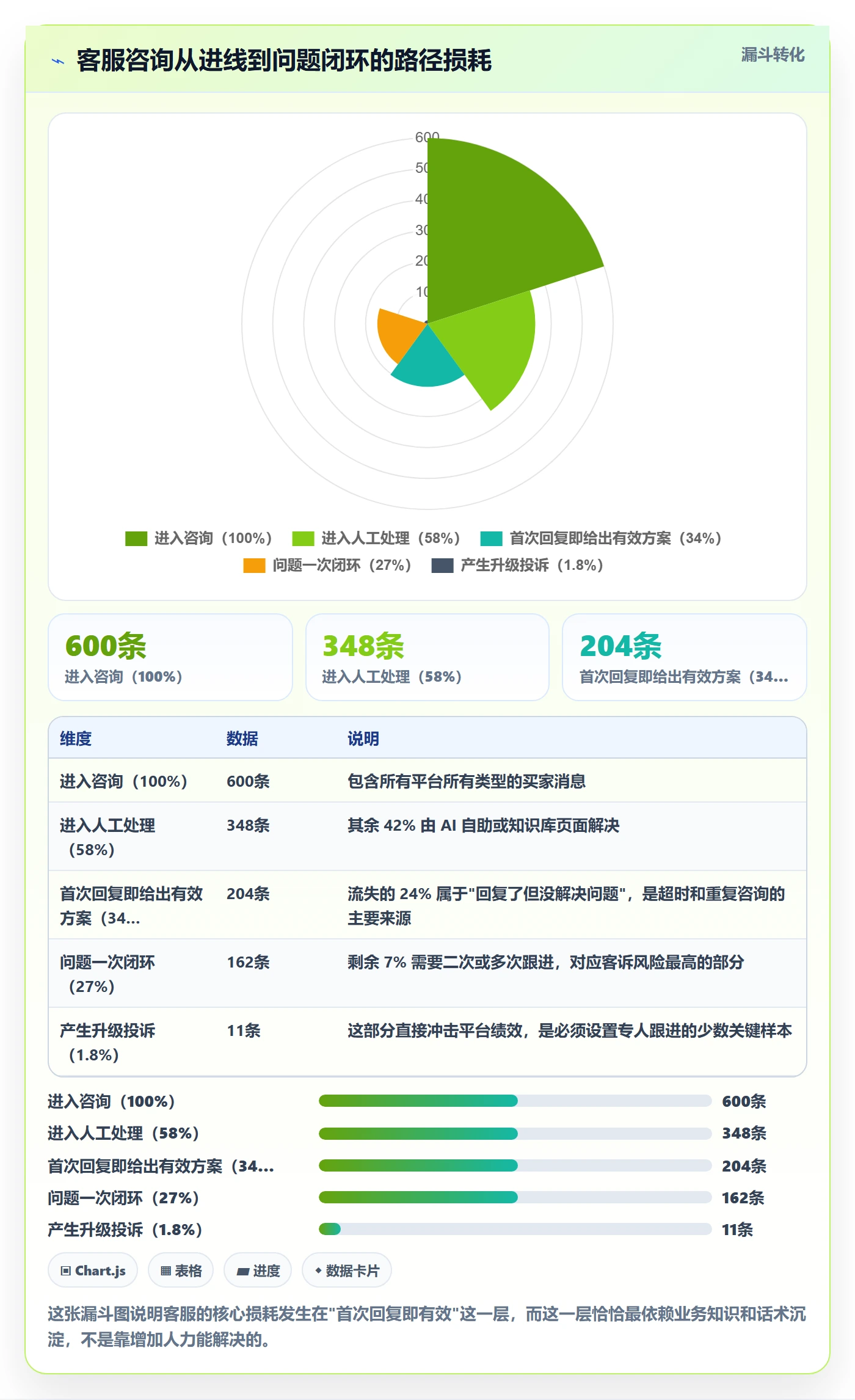Select the 348条 data card
This screenshot has height=1400, width=855.
point(428,657)
